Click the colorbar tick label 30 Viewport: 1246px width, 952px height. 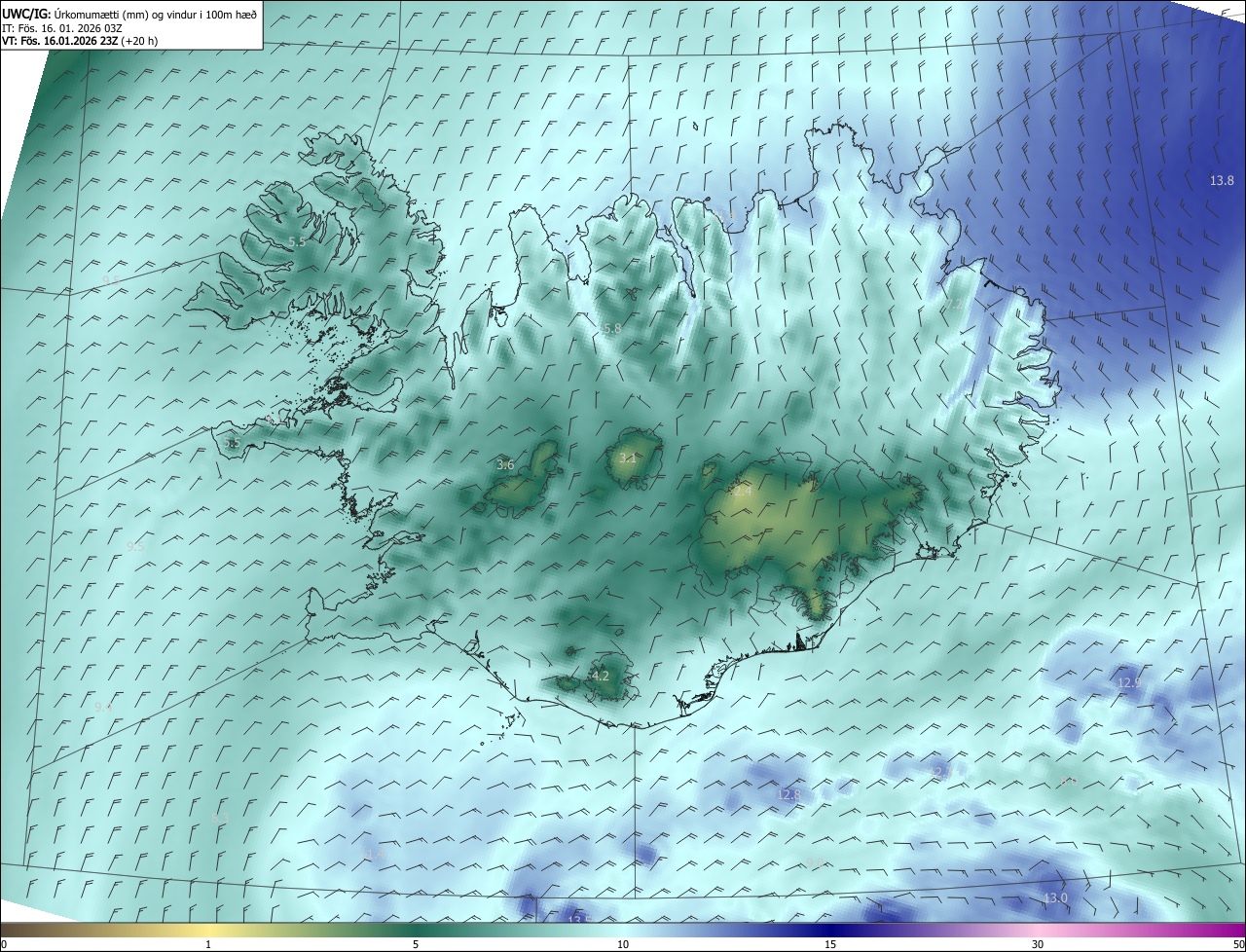[x=1038, y=944]
